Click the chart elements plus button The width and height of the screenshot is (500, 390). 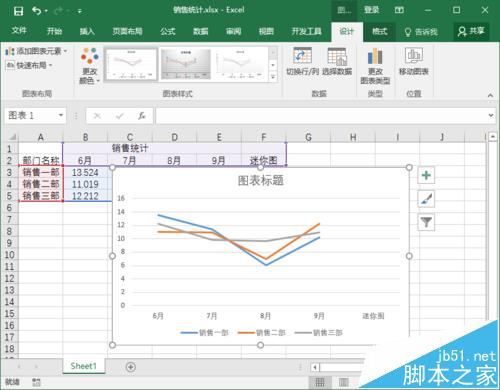click(x=426, y=175)
